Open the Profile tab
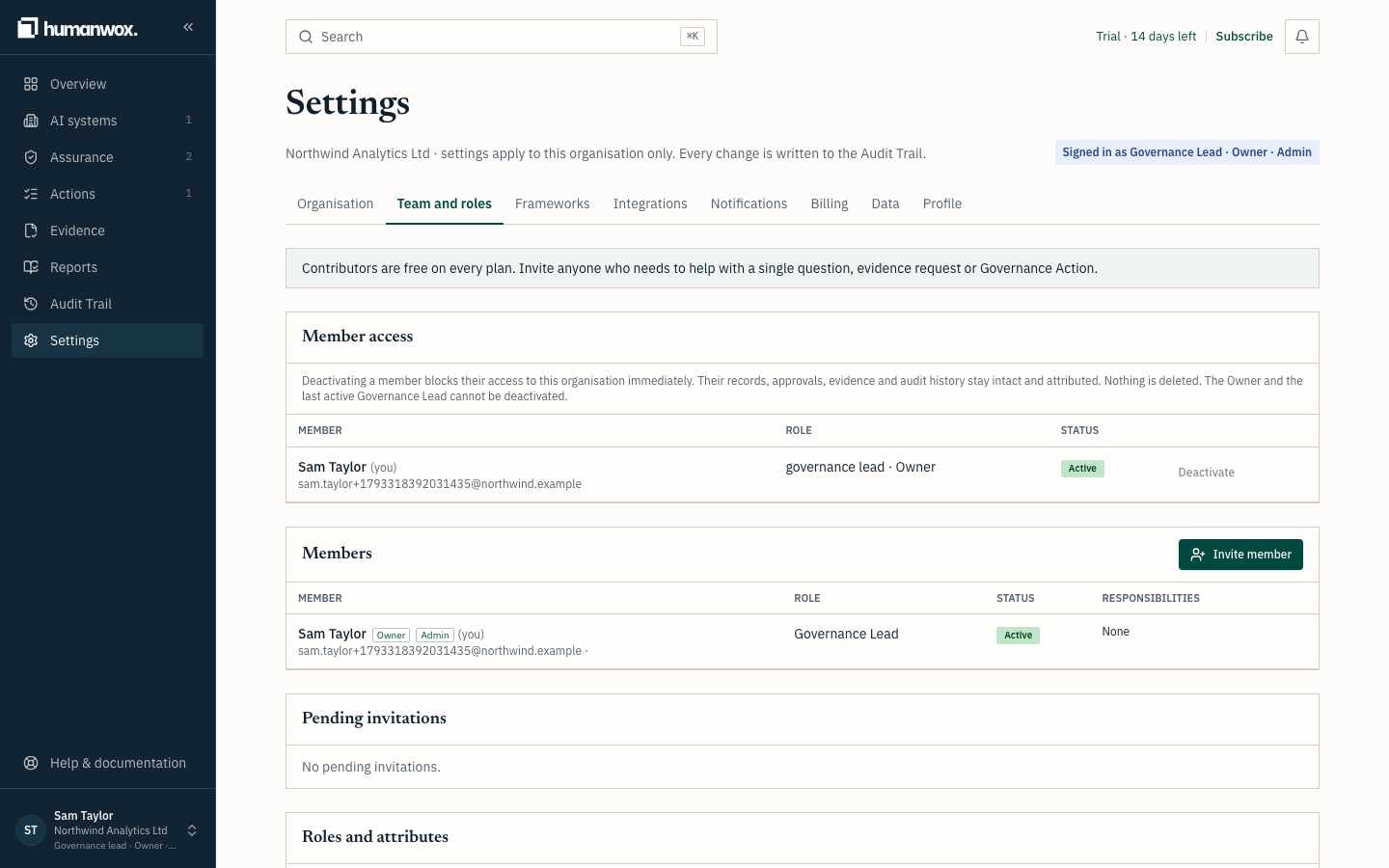 click(942, 203)
